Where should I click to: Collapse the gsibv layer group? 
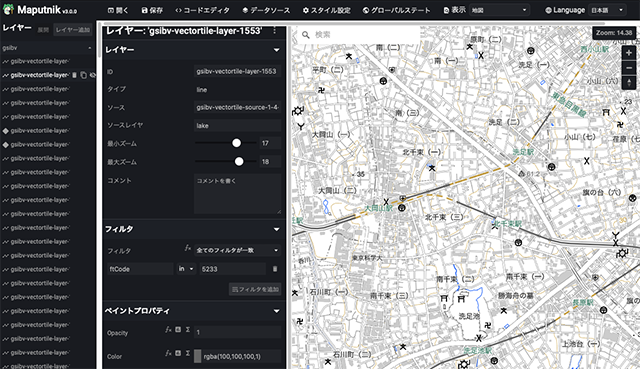click(89, 48)
